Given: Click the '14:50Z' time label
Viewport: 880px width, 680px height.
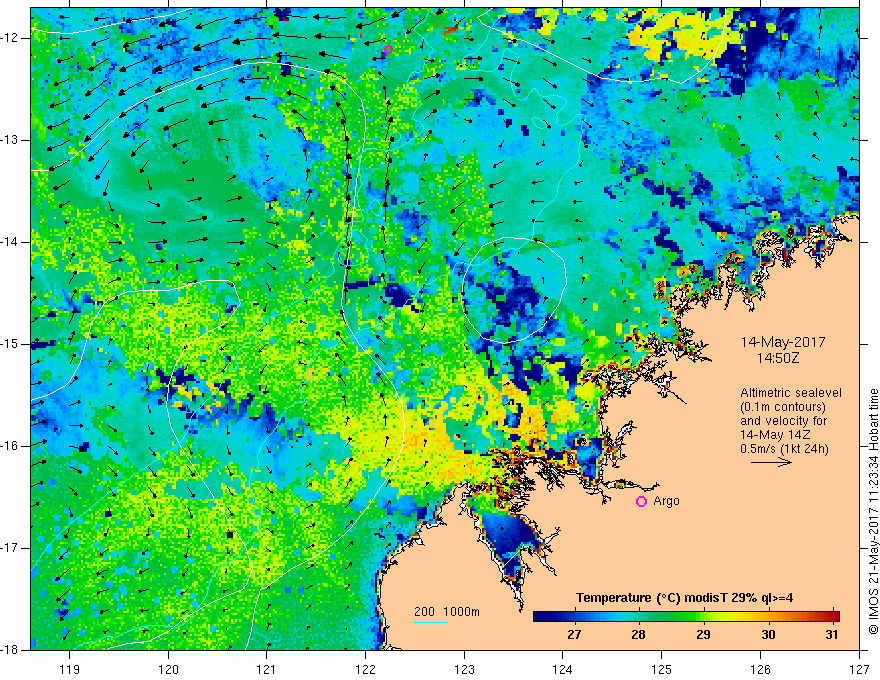Looking at the screenshot, I should point(778,358).
